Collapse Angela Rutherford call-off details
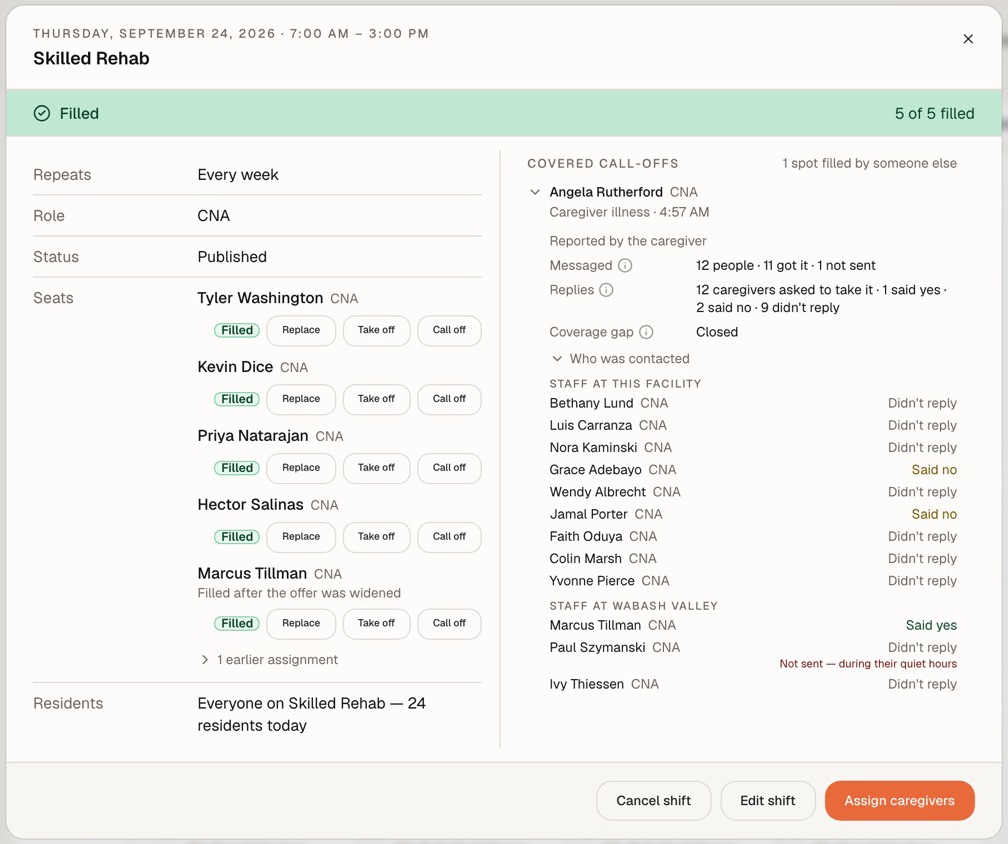1008x844 pixels. coord(534,192)
